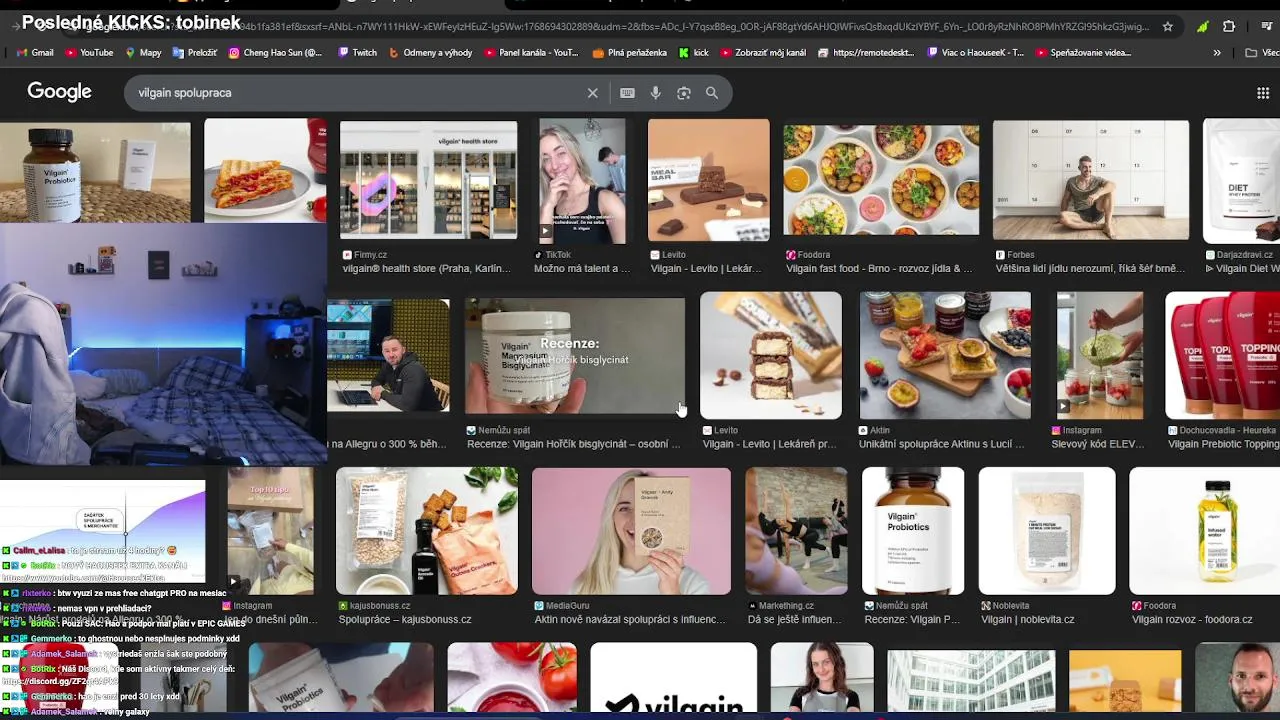Open 'Možno má talent a ...' TikTok link

click(x=582, y=269)
